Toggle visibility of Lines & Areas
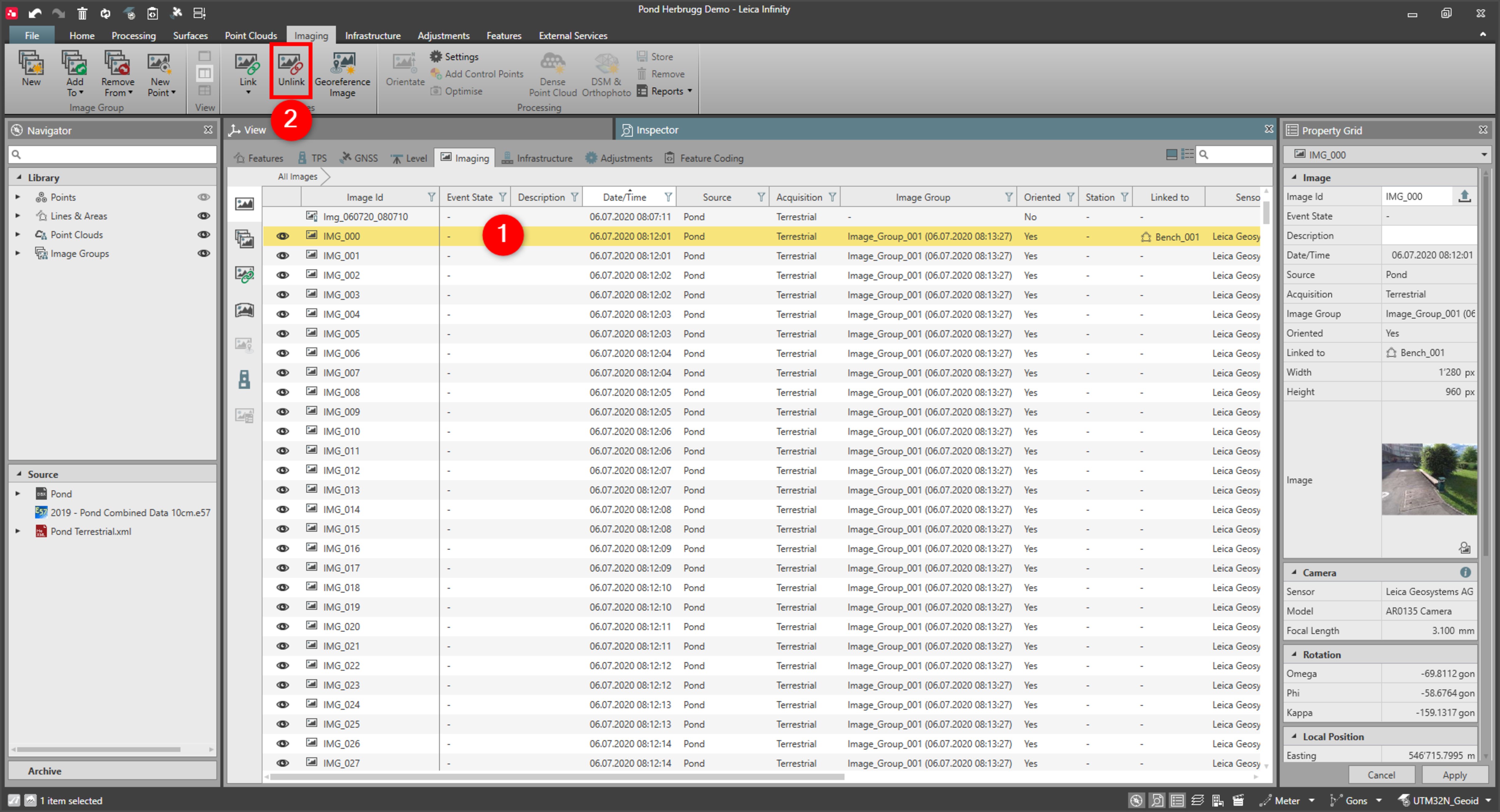 203,215
